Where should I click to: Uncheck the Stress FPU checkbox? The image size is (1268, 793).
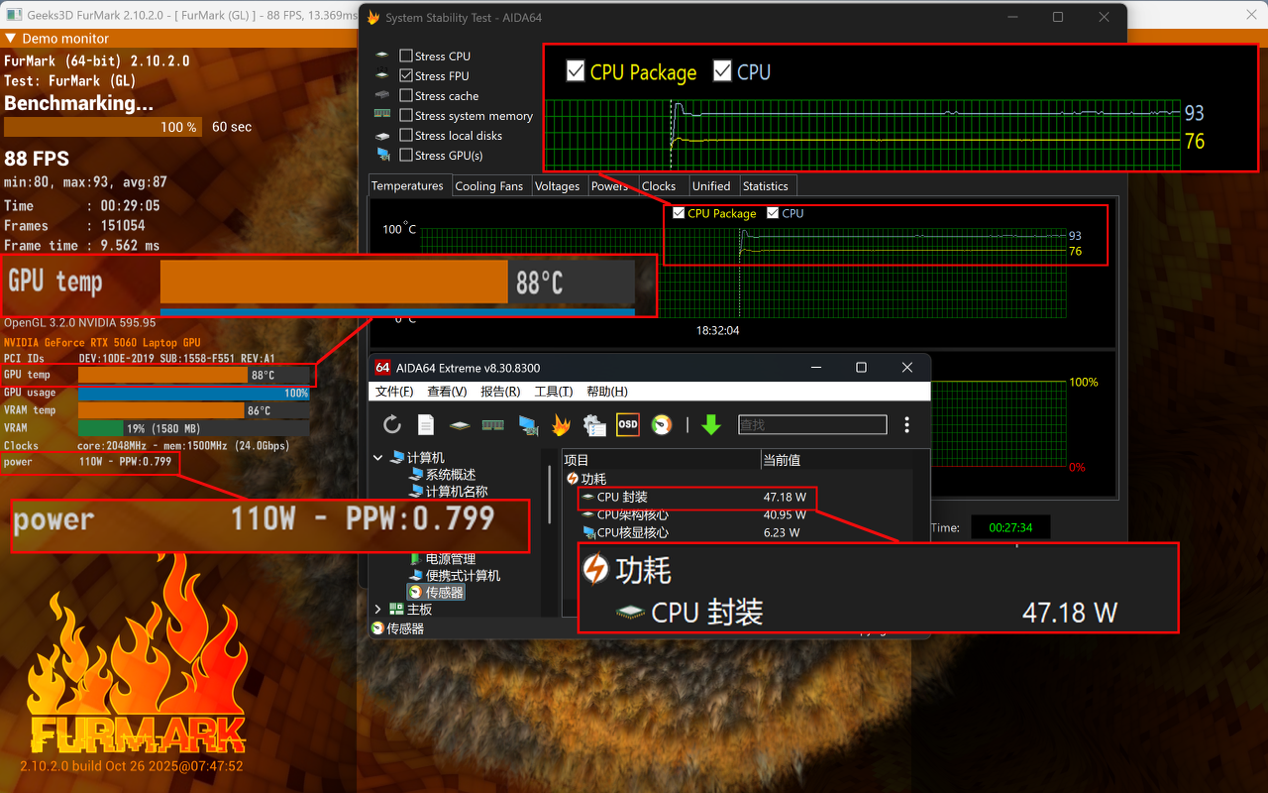[x=406, y=76]
